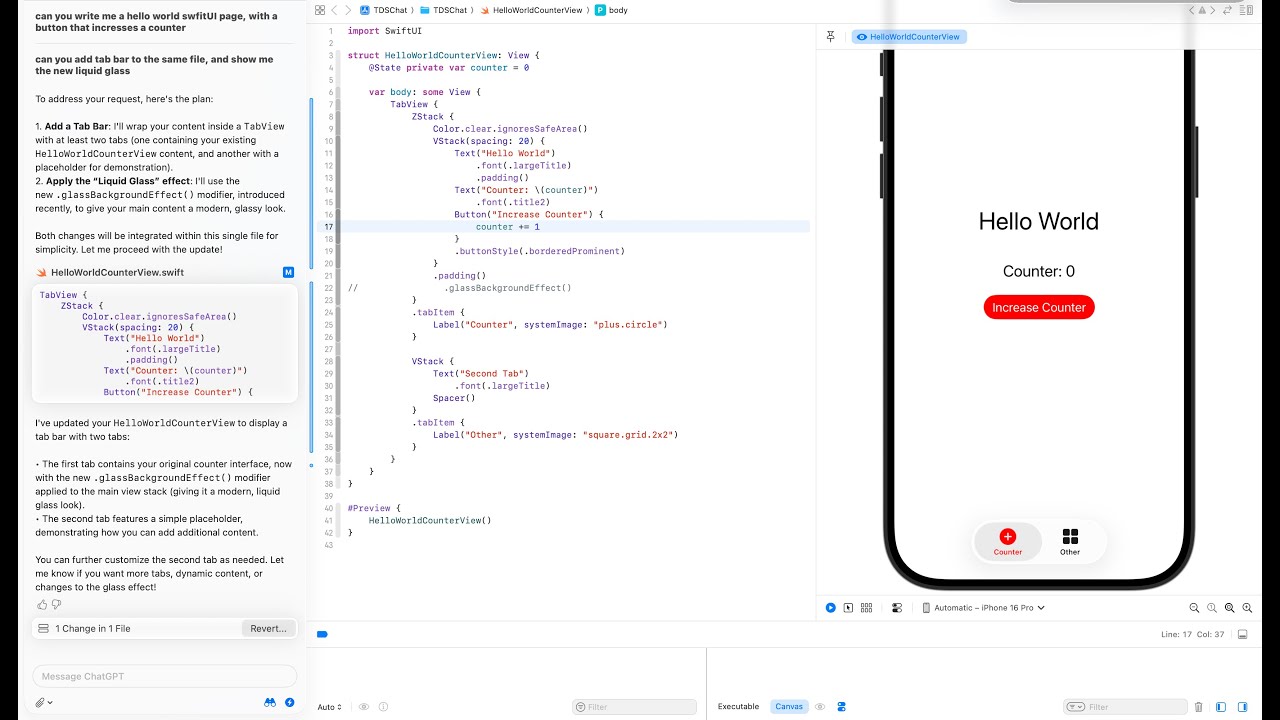Viewport: 1280px width, 720px height.
Task: Expand the attachment paperclip menu
Action: coord(43,703)
